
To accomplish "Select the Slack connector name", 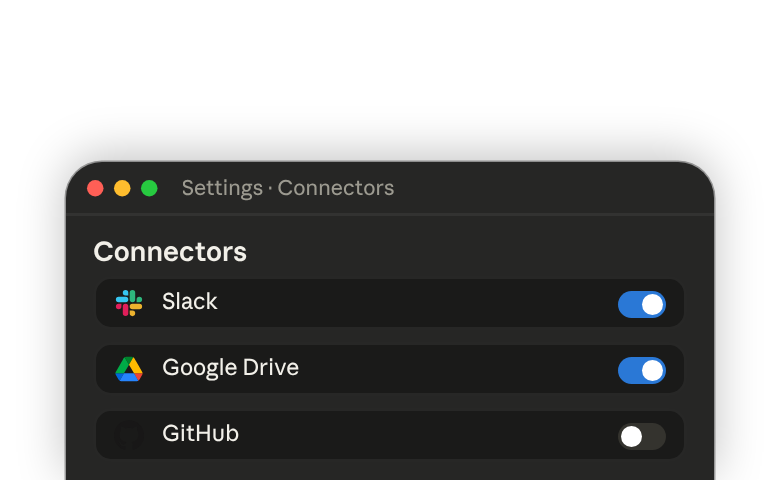I will tap(190, 301).
